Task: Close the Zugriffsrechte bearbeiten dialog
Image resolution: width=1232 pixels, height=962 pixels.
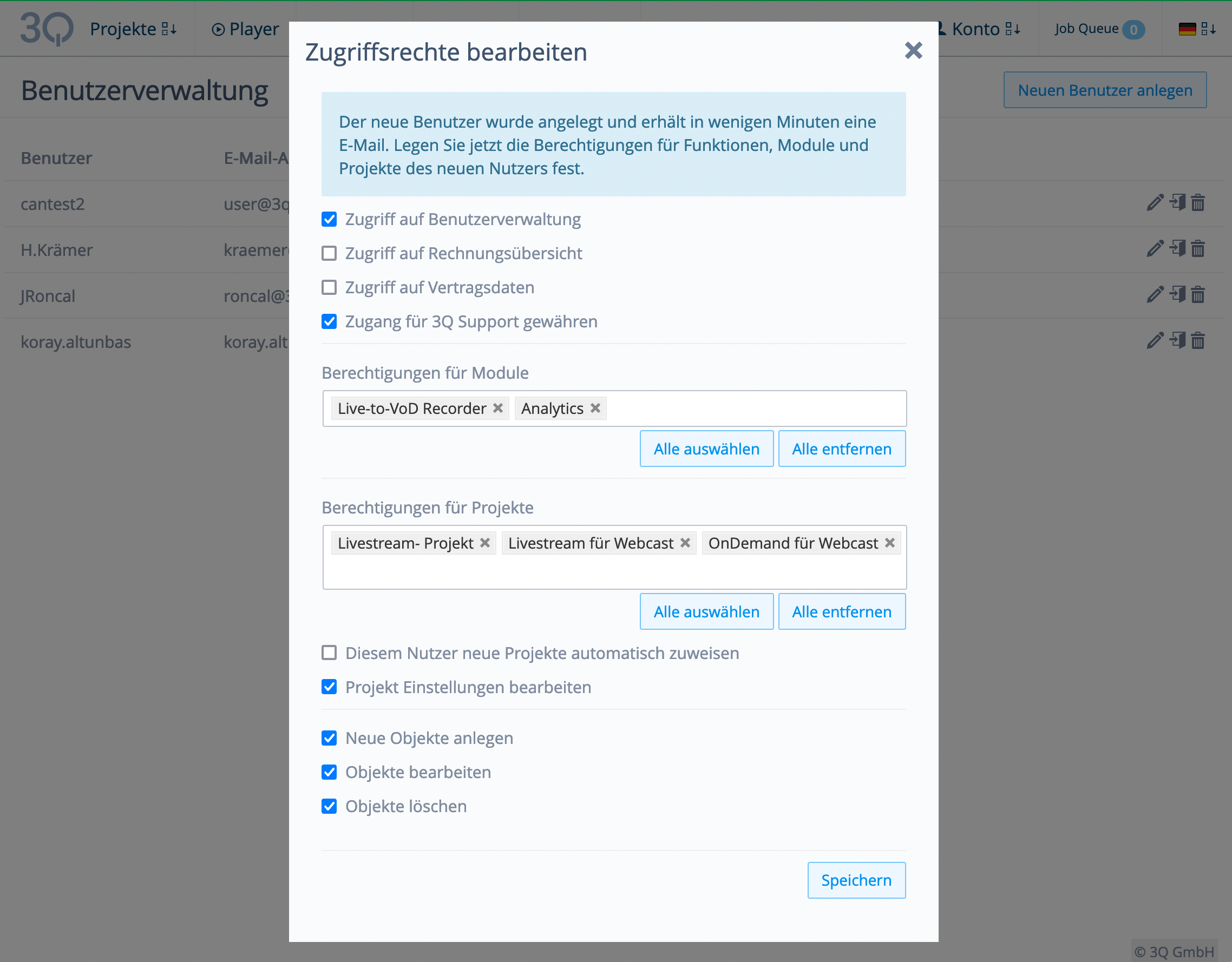Action: pos(913,51)
